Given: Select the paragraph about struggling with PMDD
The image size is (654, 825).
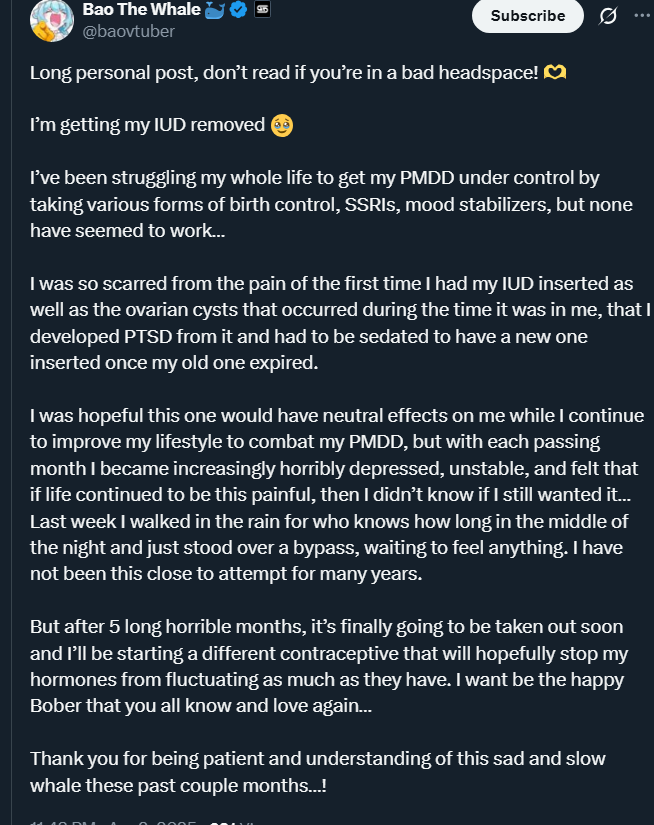Looking at the screenshot, I should 331,204.
